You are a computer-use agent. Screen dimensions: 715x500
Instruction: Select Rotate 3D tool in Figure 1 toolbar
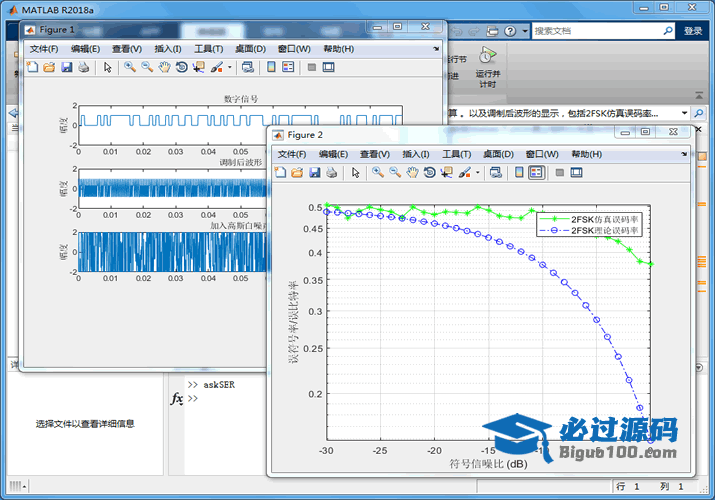181,67
